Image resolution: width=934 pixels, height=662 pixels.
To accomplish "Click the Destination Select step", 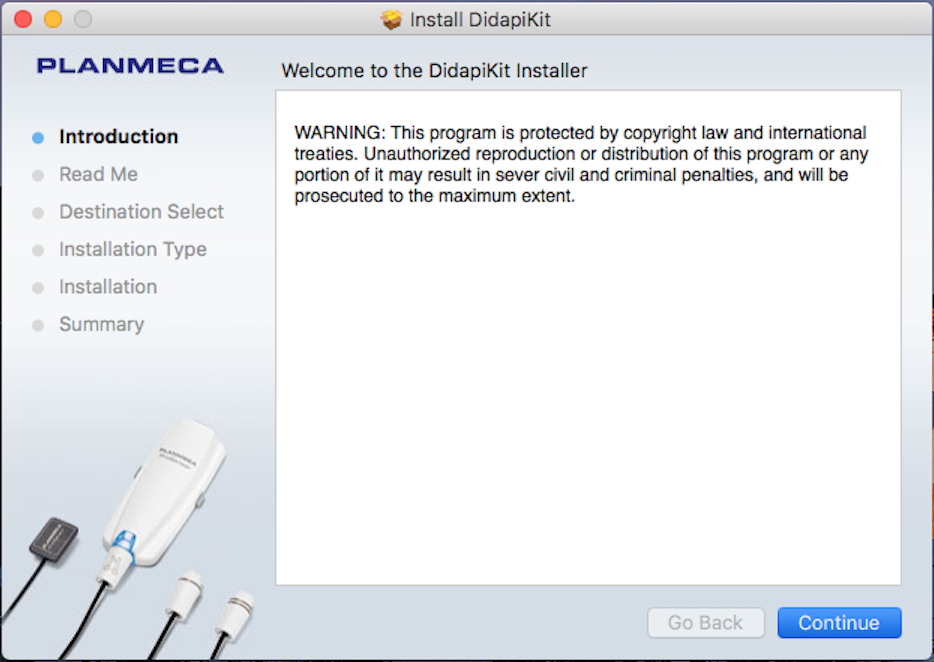I will pyautogui.click(x=141, y=212).
